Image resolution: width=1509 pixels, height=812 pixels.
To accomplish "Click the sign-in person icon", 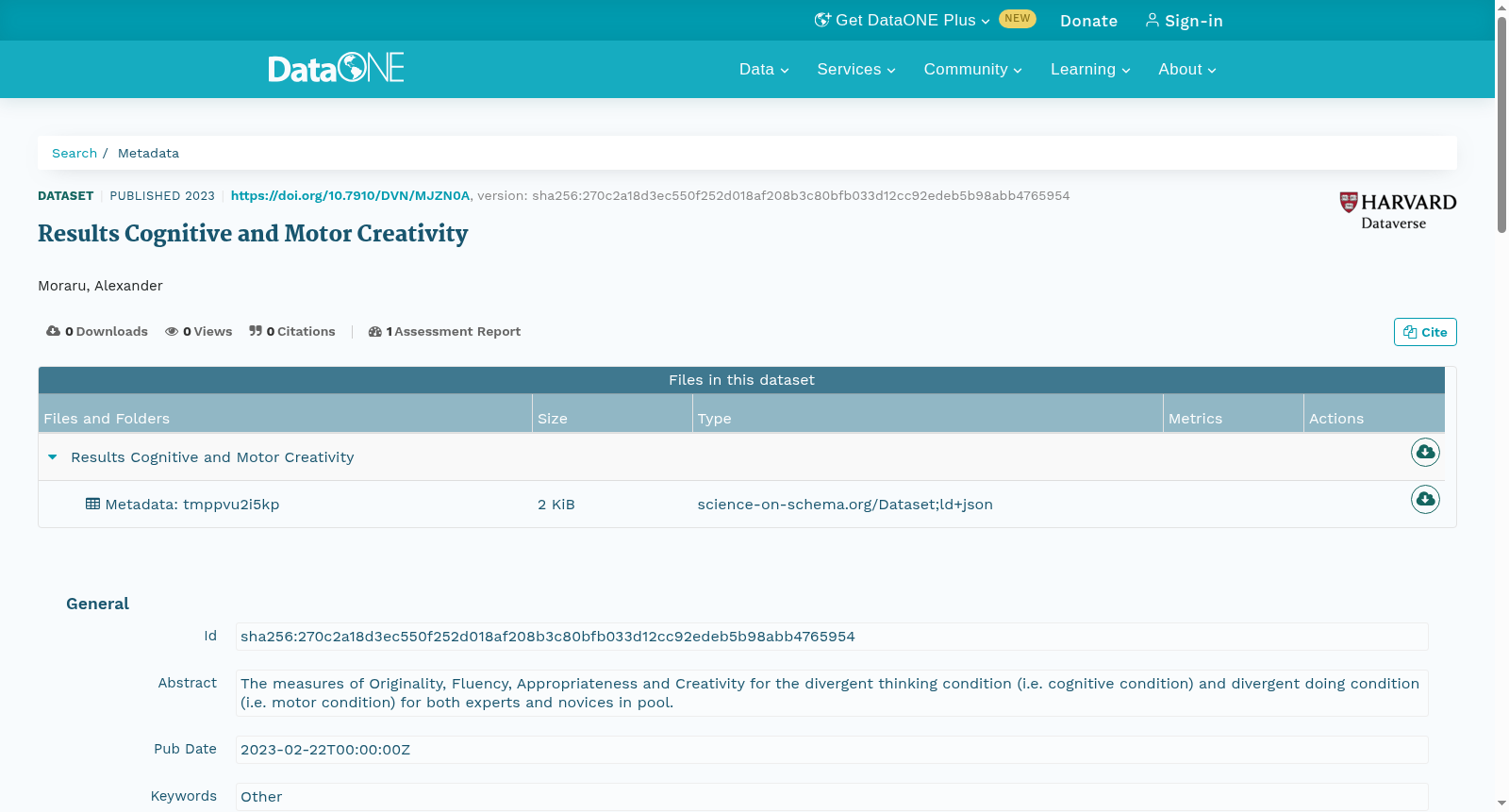I will pos(1152,20).
